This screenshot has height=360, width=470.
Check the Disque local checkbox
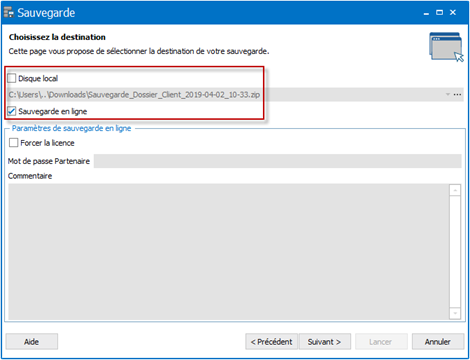click(x=12, y=78)
